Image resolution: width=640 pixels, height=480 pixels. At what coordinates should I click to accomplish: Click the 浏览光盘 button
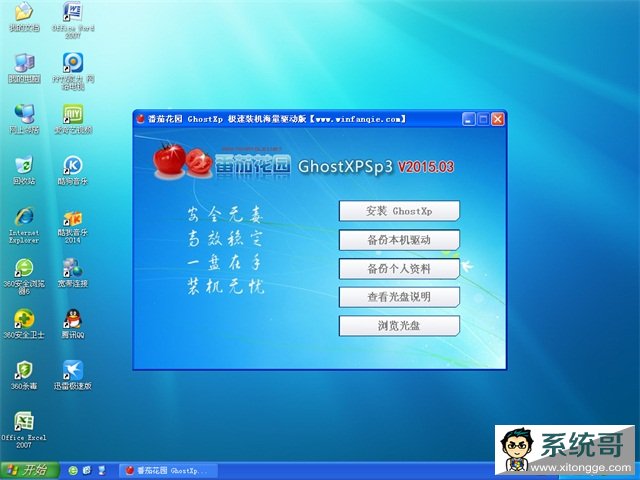[399, 326]
